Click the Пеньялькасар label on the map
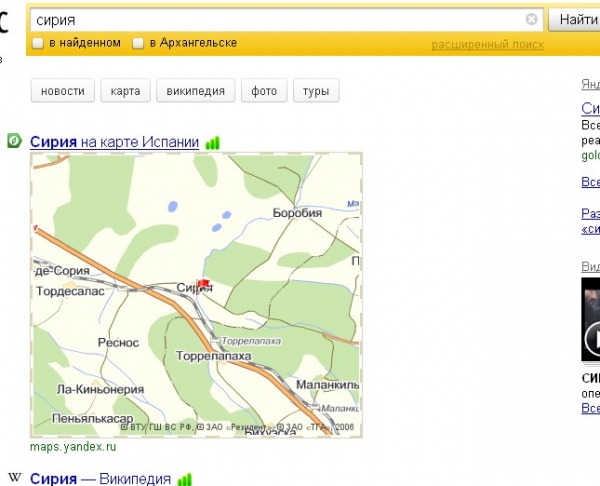This screenshot has height=486, width=600. click(93, 419)
